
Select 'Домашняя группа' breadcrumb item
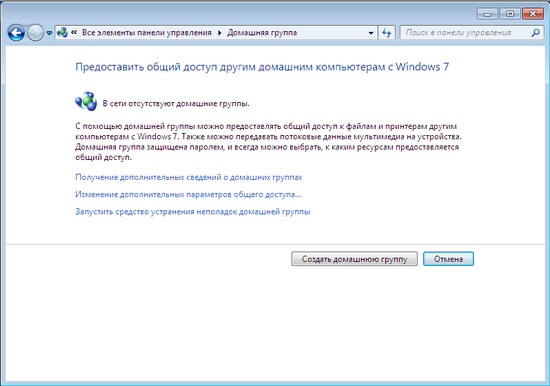point(262,33)
